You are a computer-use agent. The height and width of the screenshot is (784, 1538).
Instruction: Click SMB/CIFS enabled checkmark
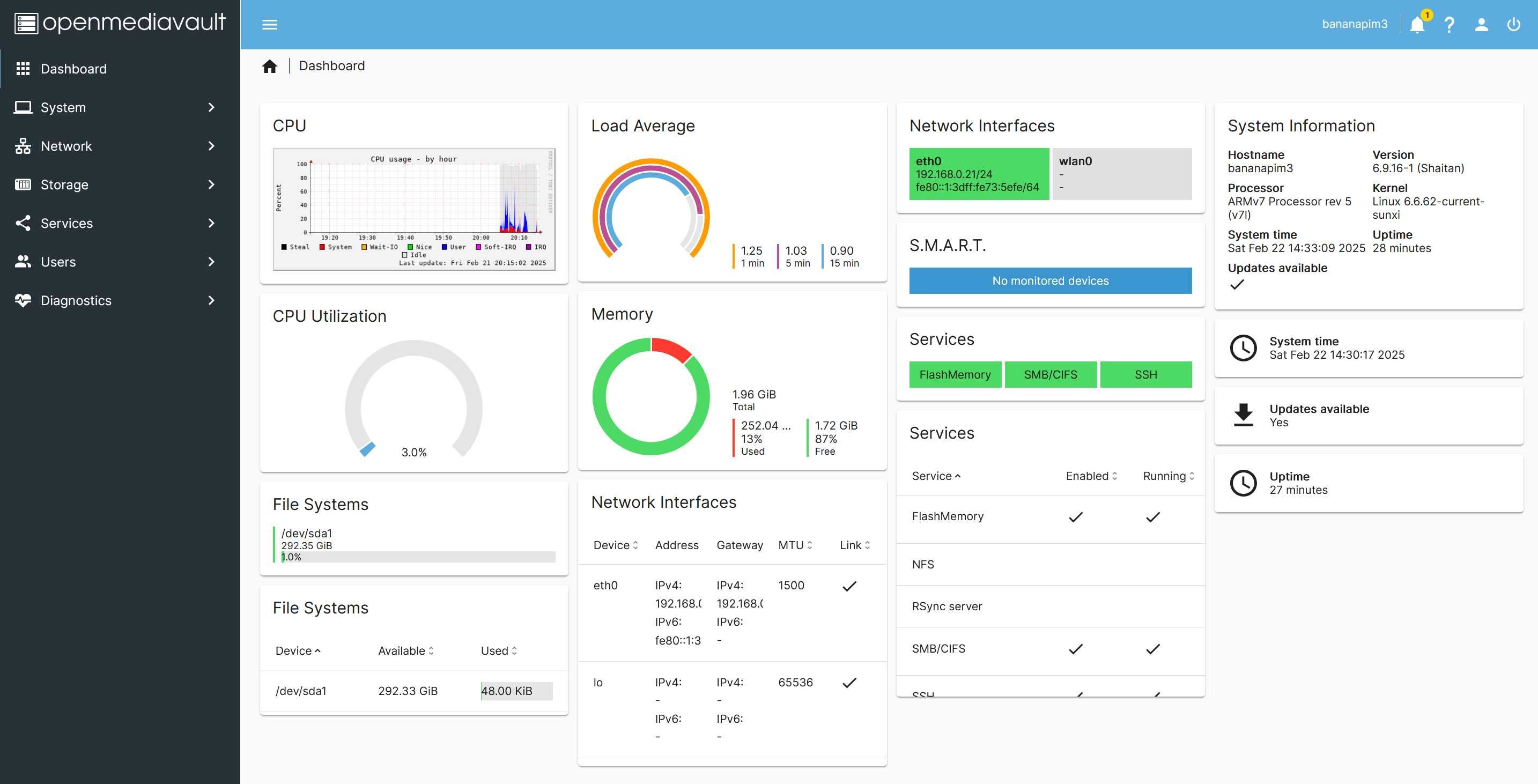click(x=1075, y=649)
